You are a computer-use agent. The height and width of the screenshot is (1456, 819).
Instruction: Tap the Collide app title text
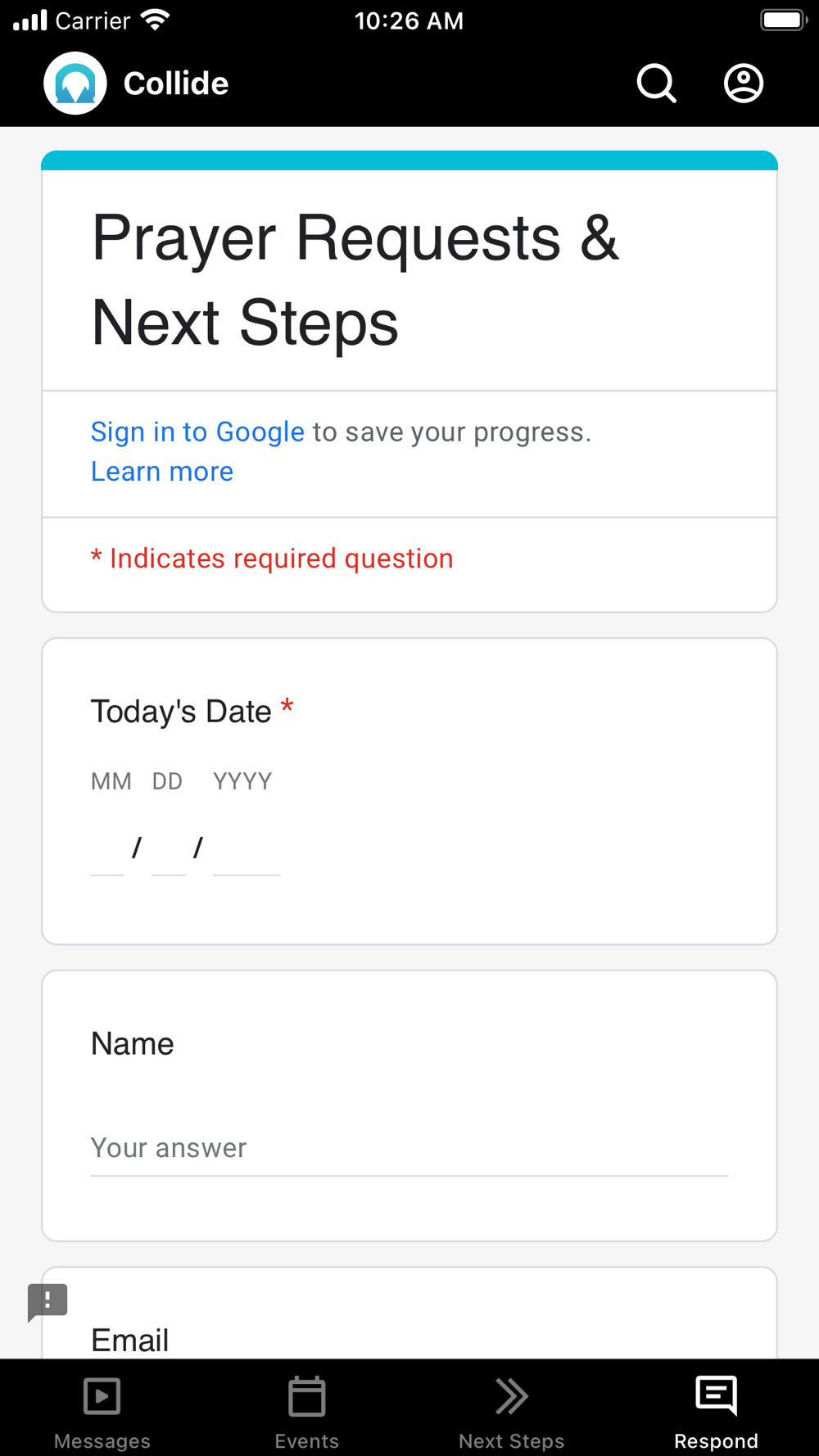[x=176, y=84]
